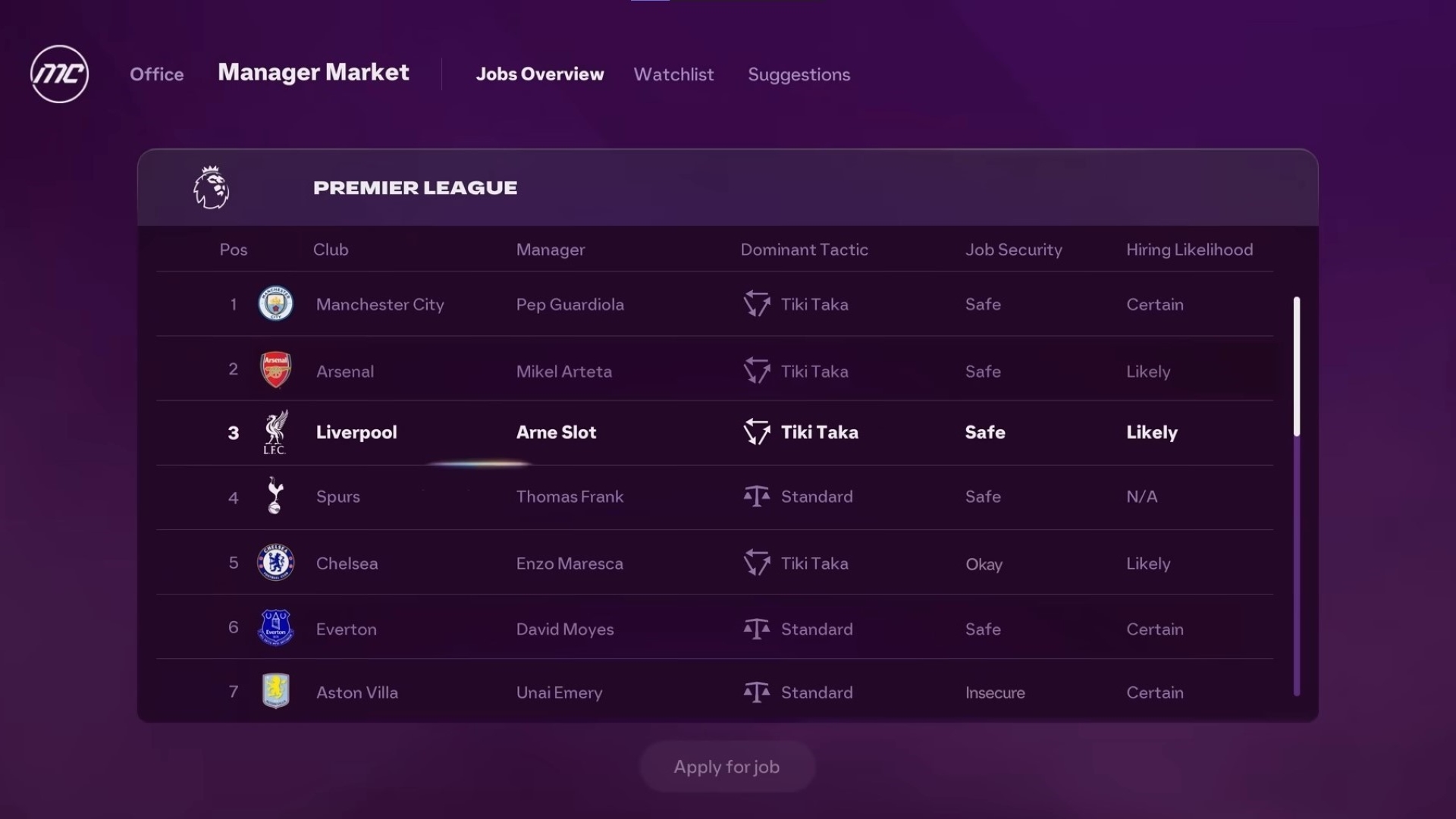The image size is (1456, 819).
Task: Click Safe job security for Liverpool
Action: pos(985,432)
